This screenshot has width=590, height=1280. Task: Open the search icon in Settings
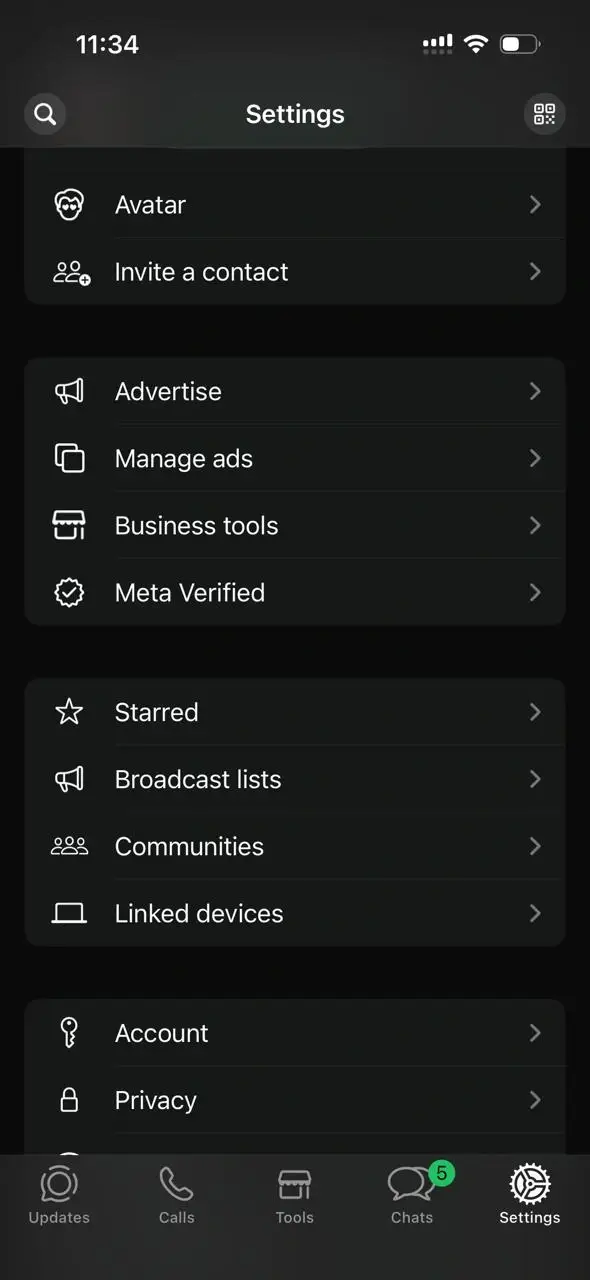pos(45,113)
